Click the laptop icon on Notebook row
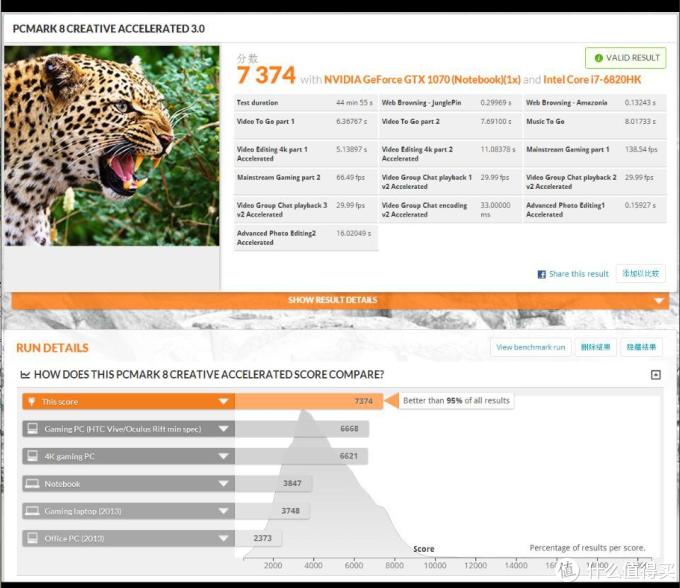This screenshot has height=588, width=680. 32,484
